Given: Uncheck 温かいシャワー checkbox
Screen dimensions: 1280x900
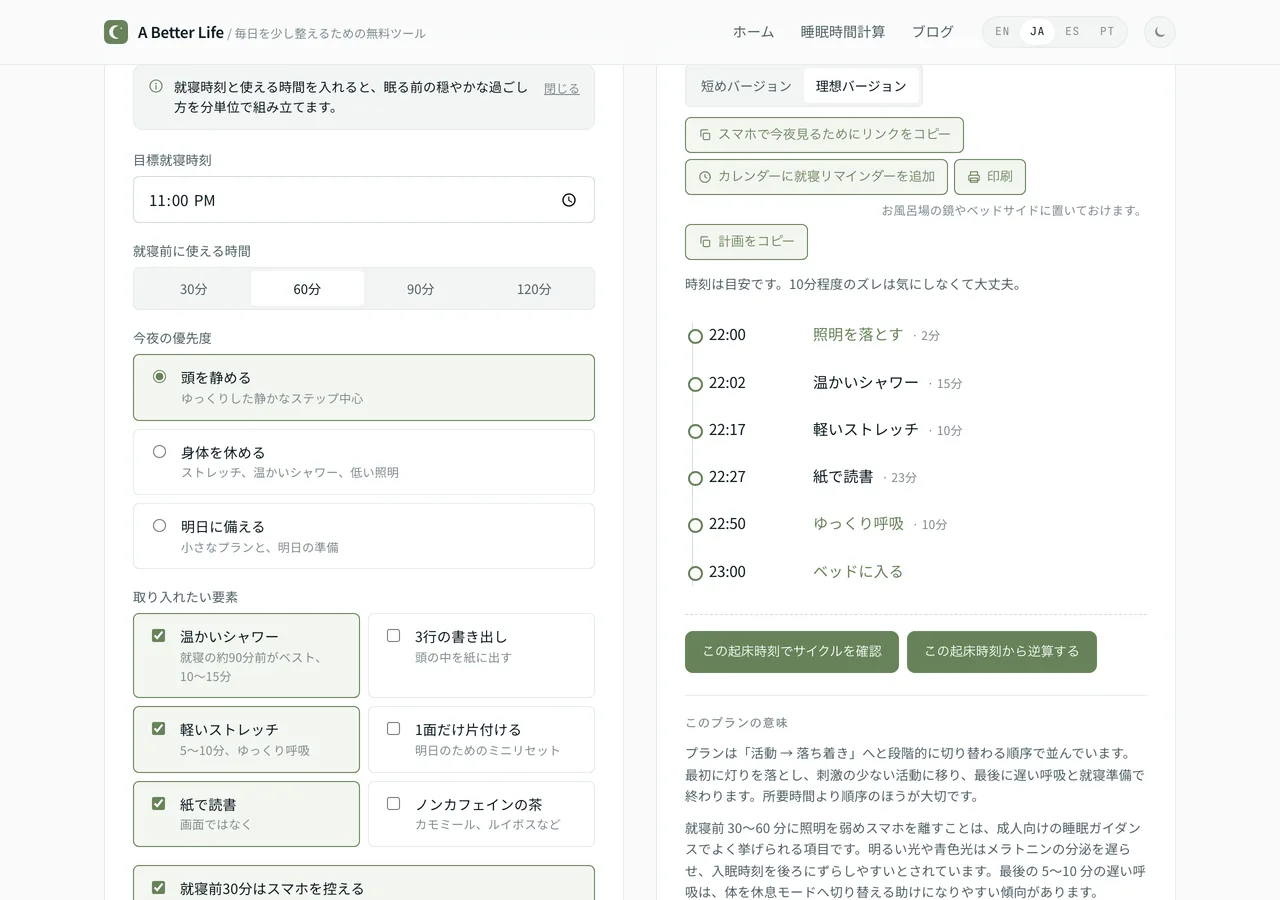Looking at the screenshot, I should (158, 635).
